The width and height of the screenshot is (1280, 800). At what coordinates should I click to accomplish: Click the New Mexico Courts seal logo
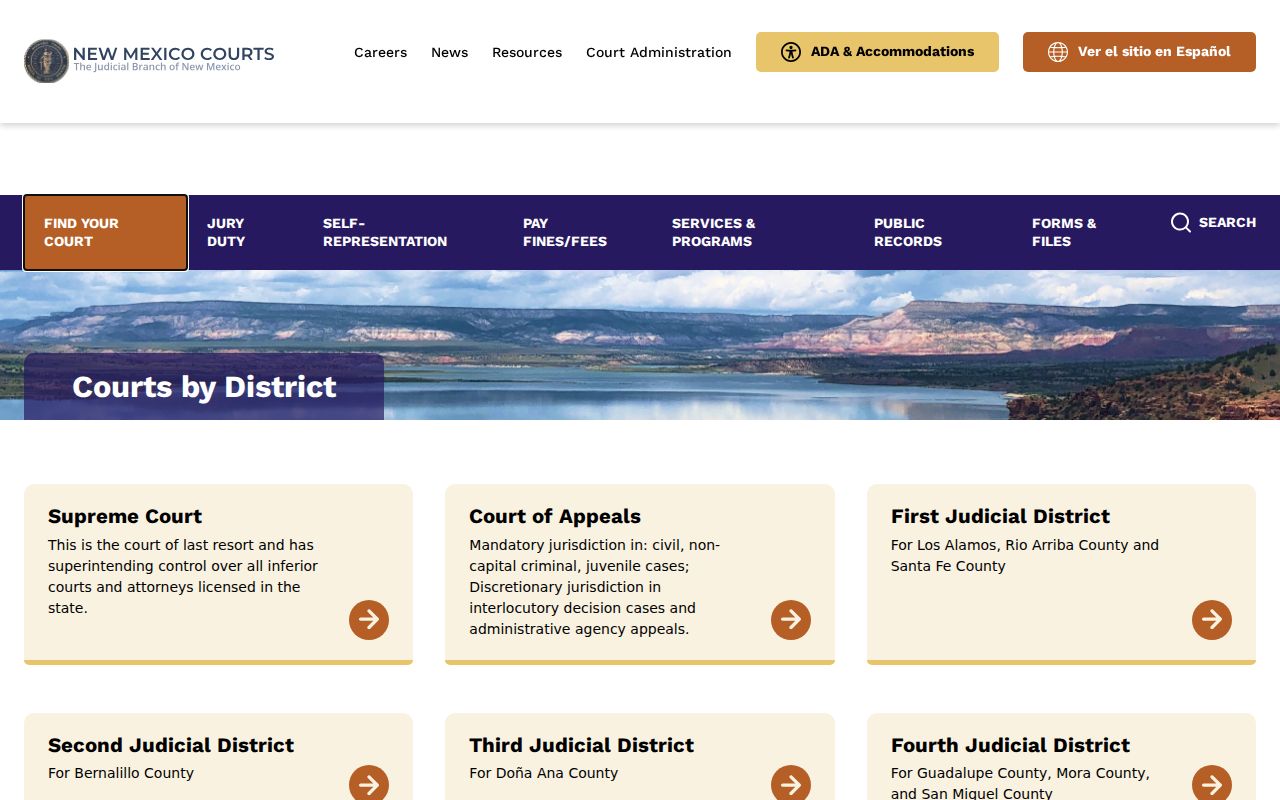click(x=46, y=61)
